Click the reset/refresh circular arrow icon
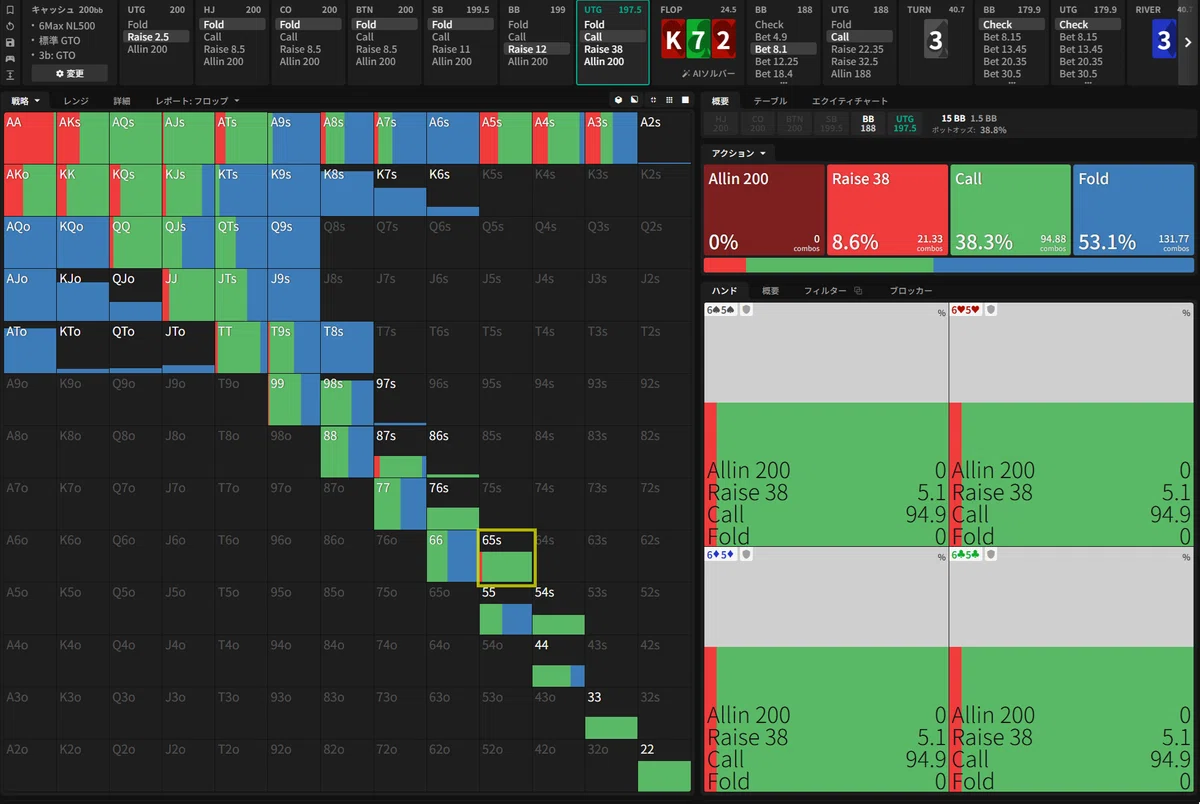The height and width of the screenshot is (804, 1200). click(x=9, y=26)
